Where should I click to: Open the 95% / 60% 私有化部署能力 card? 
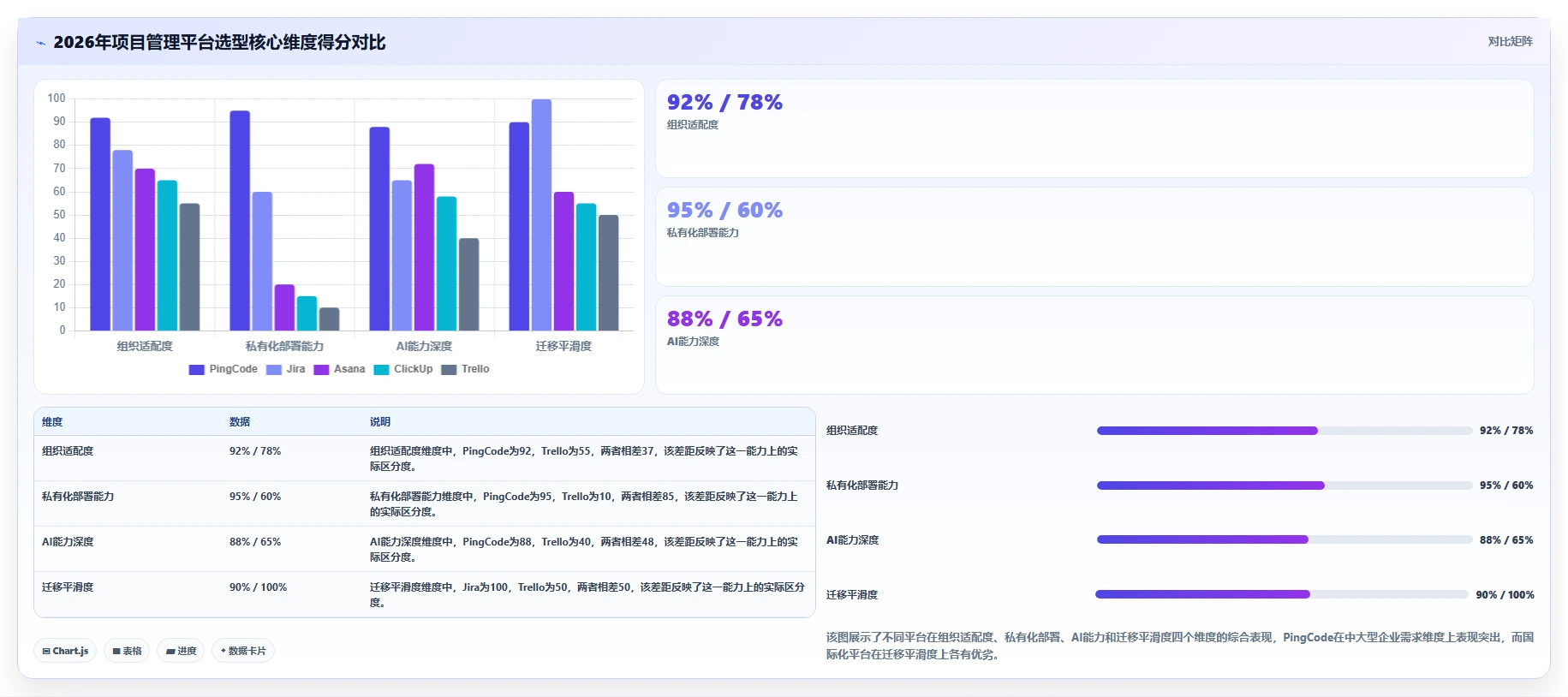click(1094, 237)
